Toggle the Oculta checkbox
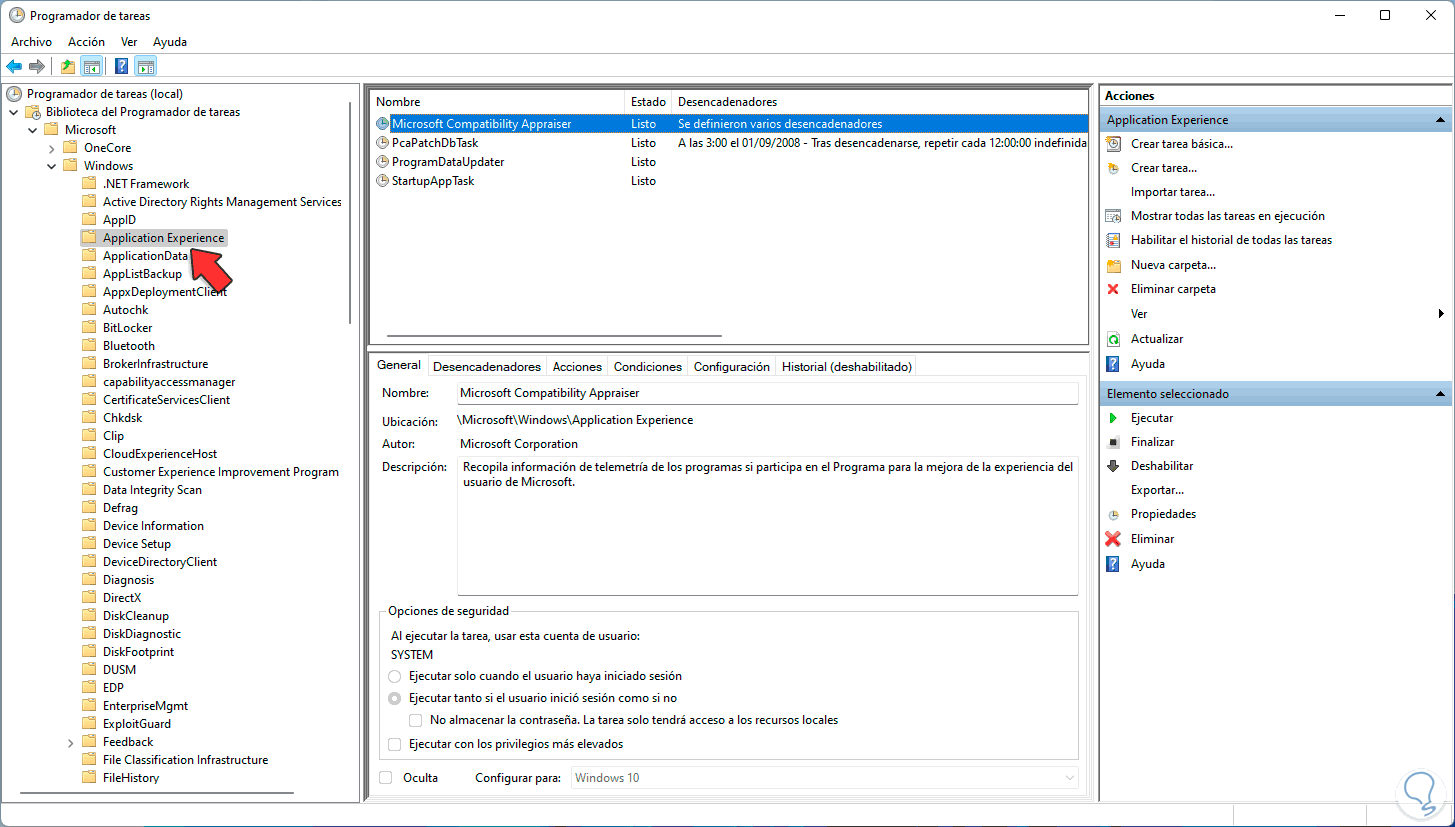The height and width of the screenshot is (827, 1455). point(386,778)
